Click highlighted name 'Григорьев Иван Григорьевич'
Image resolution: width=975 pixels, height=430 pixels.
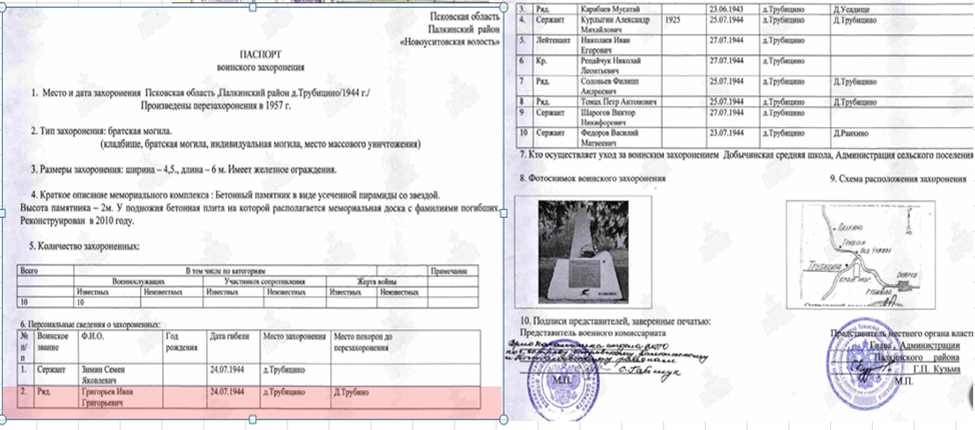pos(107,398)
